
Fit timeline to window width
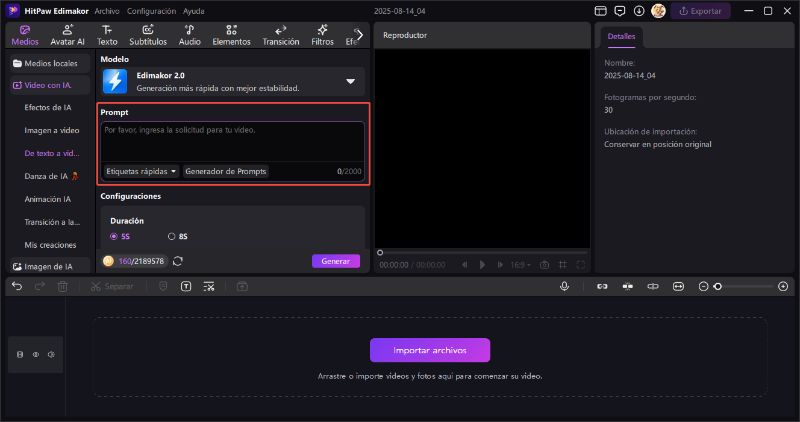coord(678,286)
